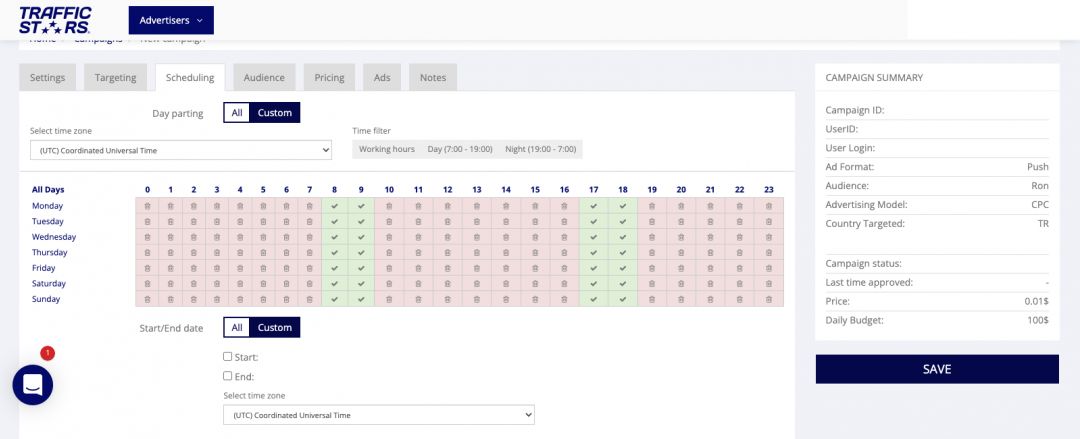The width and height of the screenshot is (1080, 439).
Task: Click the Thursday hour 18 checkmark cell
Action: (x=623, y=252)
